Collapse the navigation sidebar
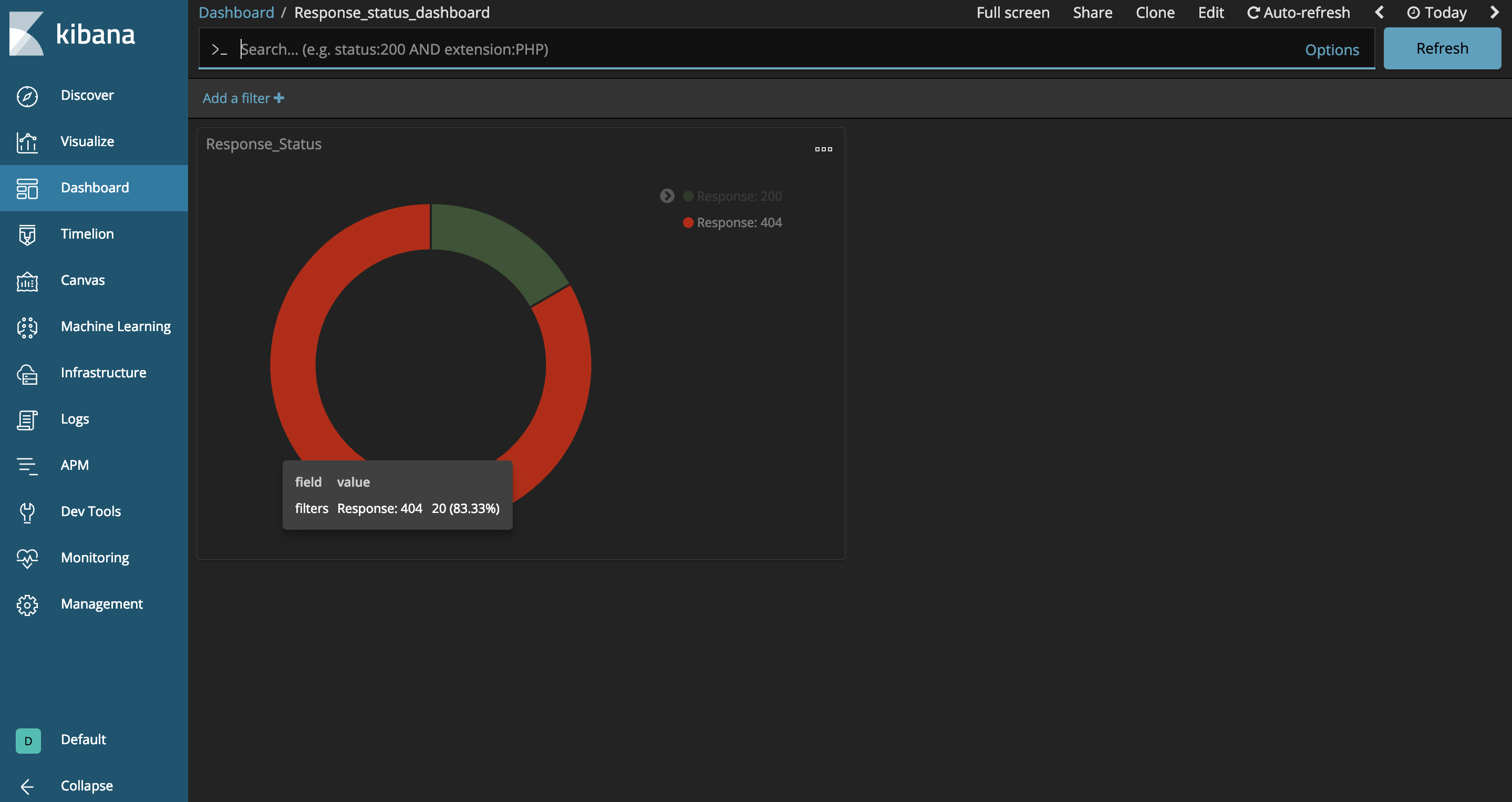The height and width of the screenshot is (802, 1512). pos(86,786)
